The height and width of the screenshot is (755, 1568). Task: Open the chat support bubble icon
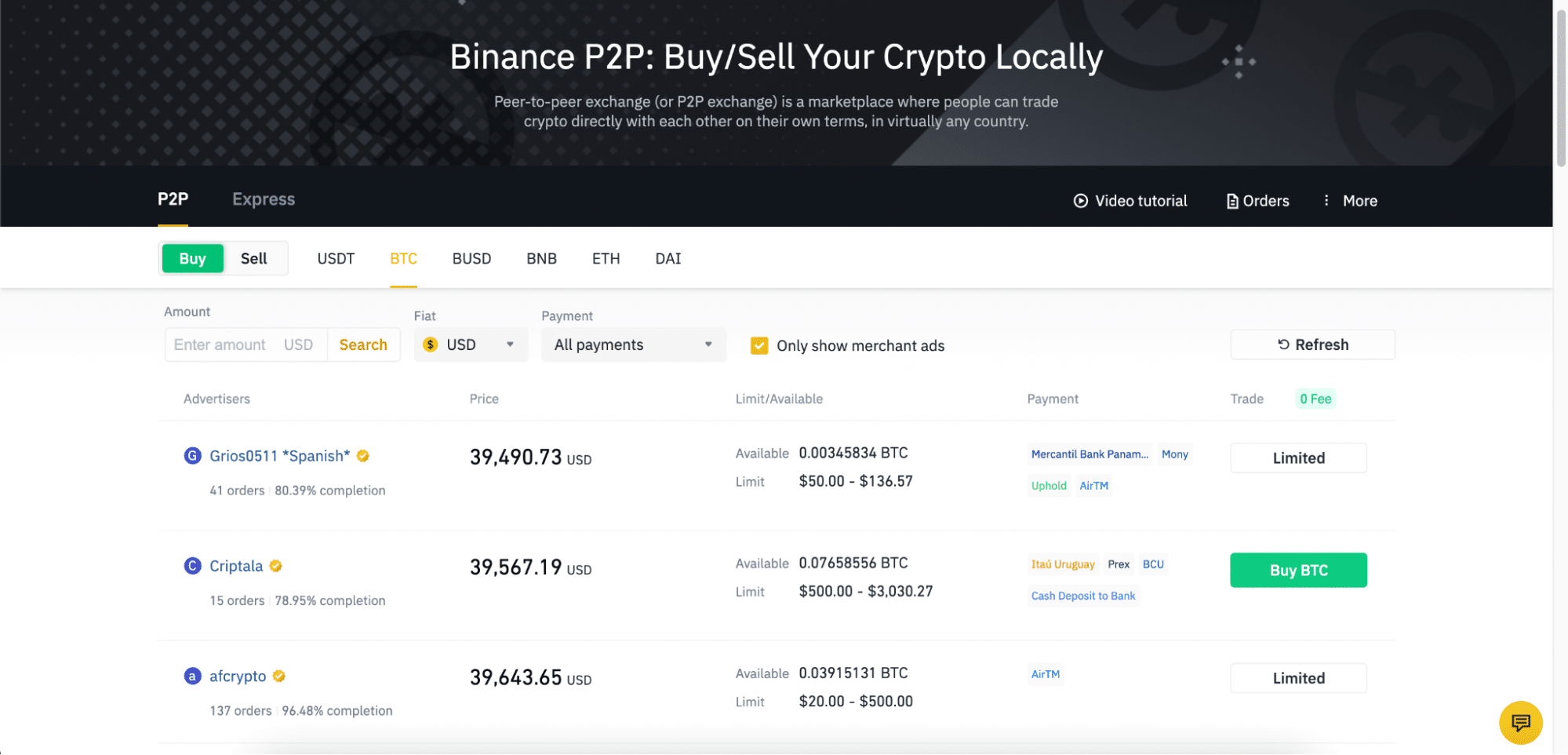[x=1520, y=722]
